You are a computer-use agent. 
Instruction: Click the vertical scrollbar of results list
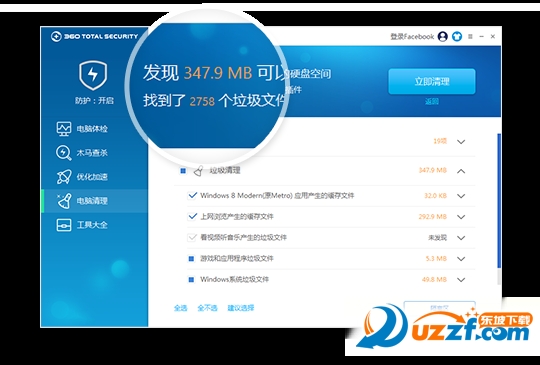[x=499, y=201]
